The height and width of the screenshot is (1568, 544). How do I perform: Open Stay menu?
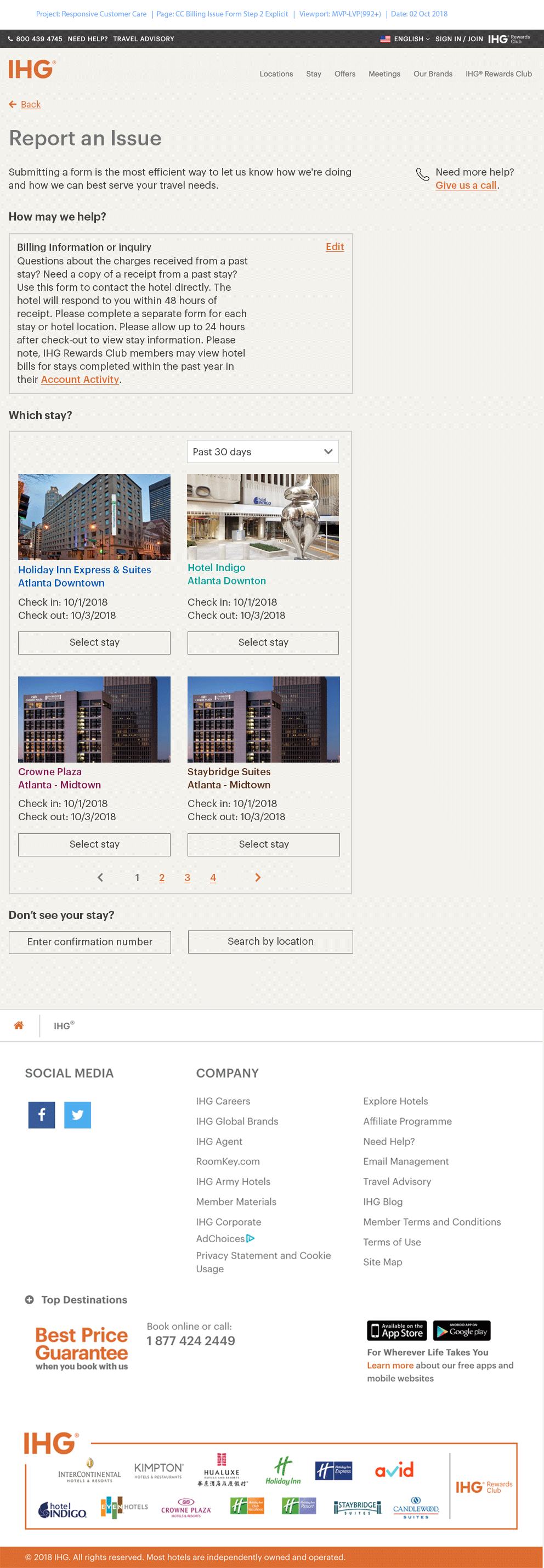pos(313,74)
